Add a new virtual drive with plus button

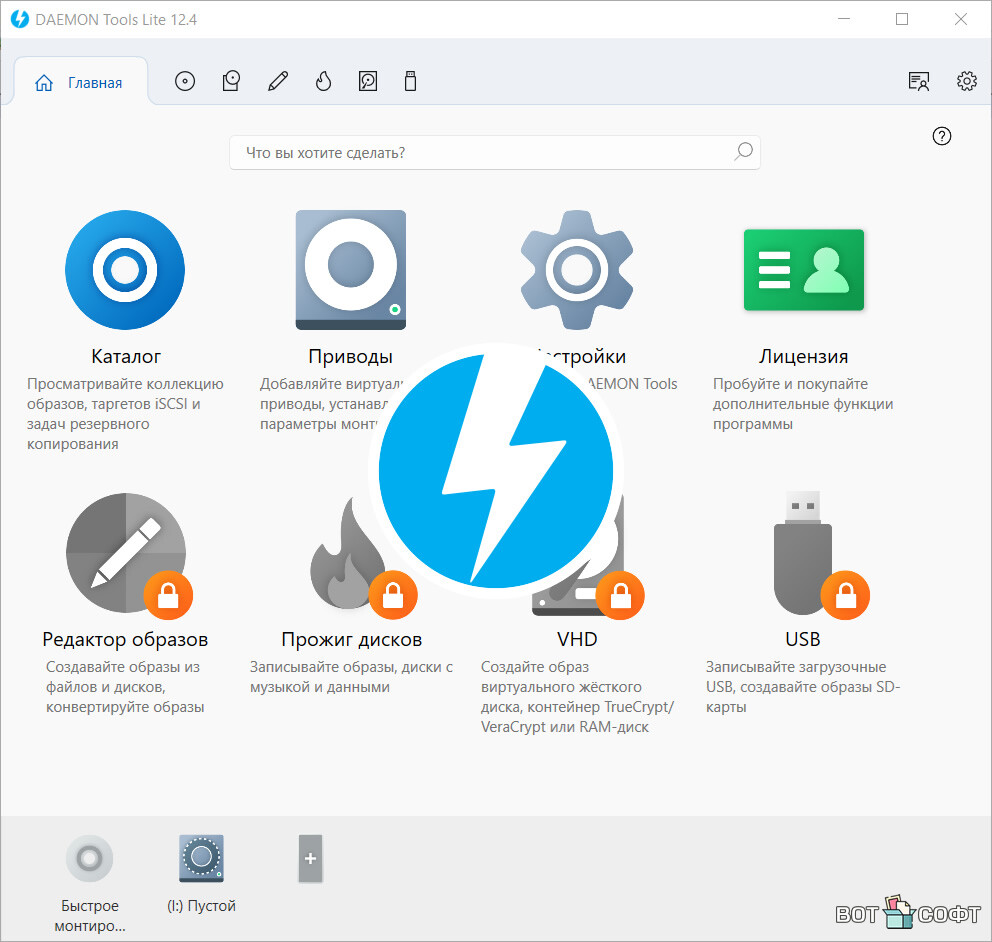tap(310, 859)
